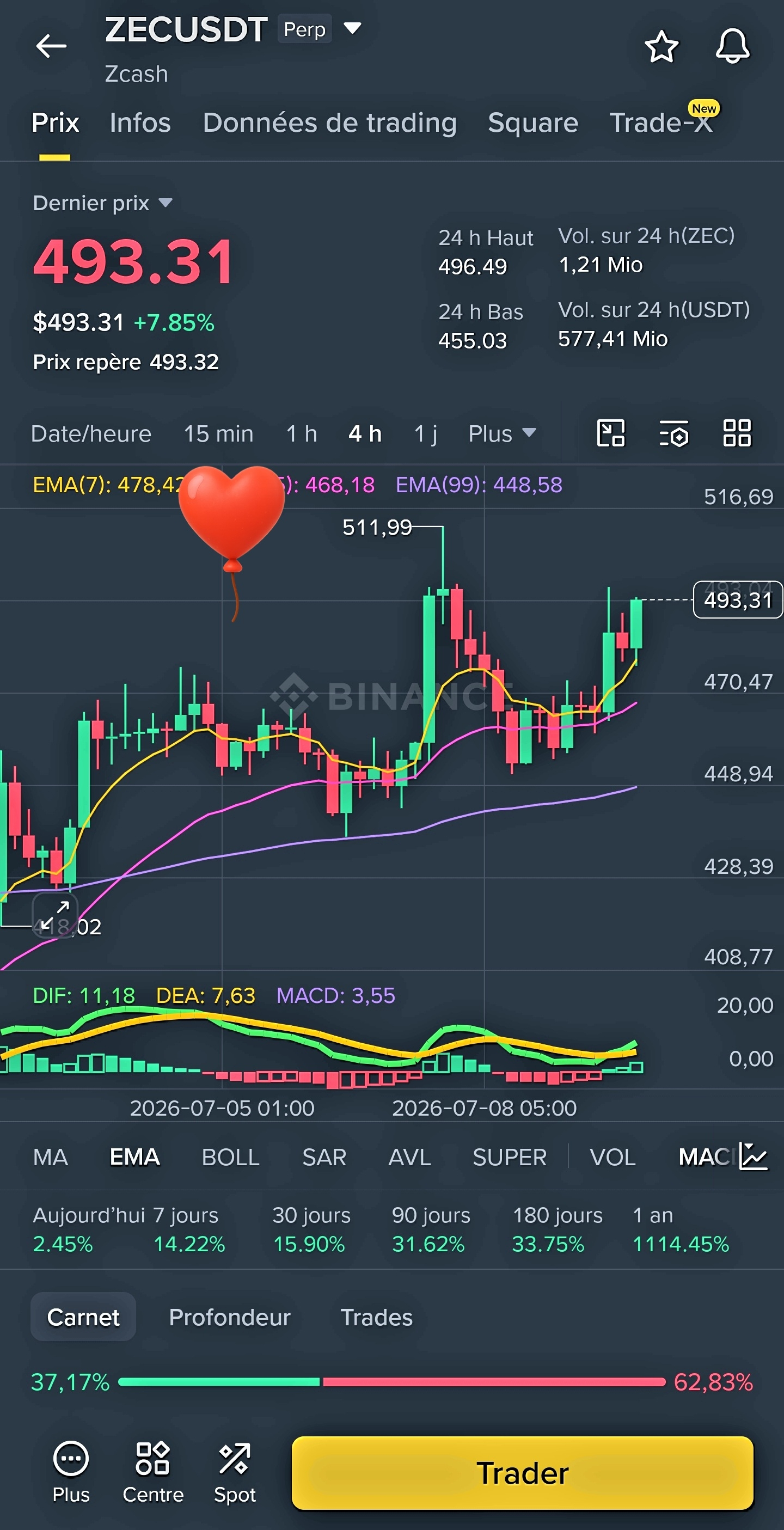784x1530 pixels.
Task: Tap the 'DEA: 7,63' readout
Action: tap(205, 995)
